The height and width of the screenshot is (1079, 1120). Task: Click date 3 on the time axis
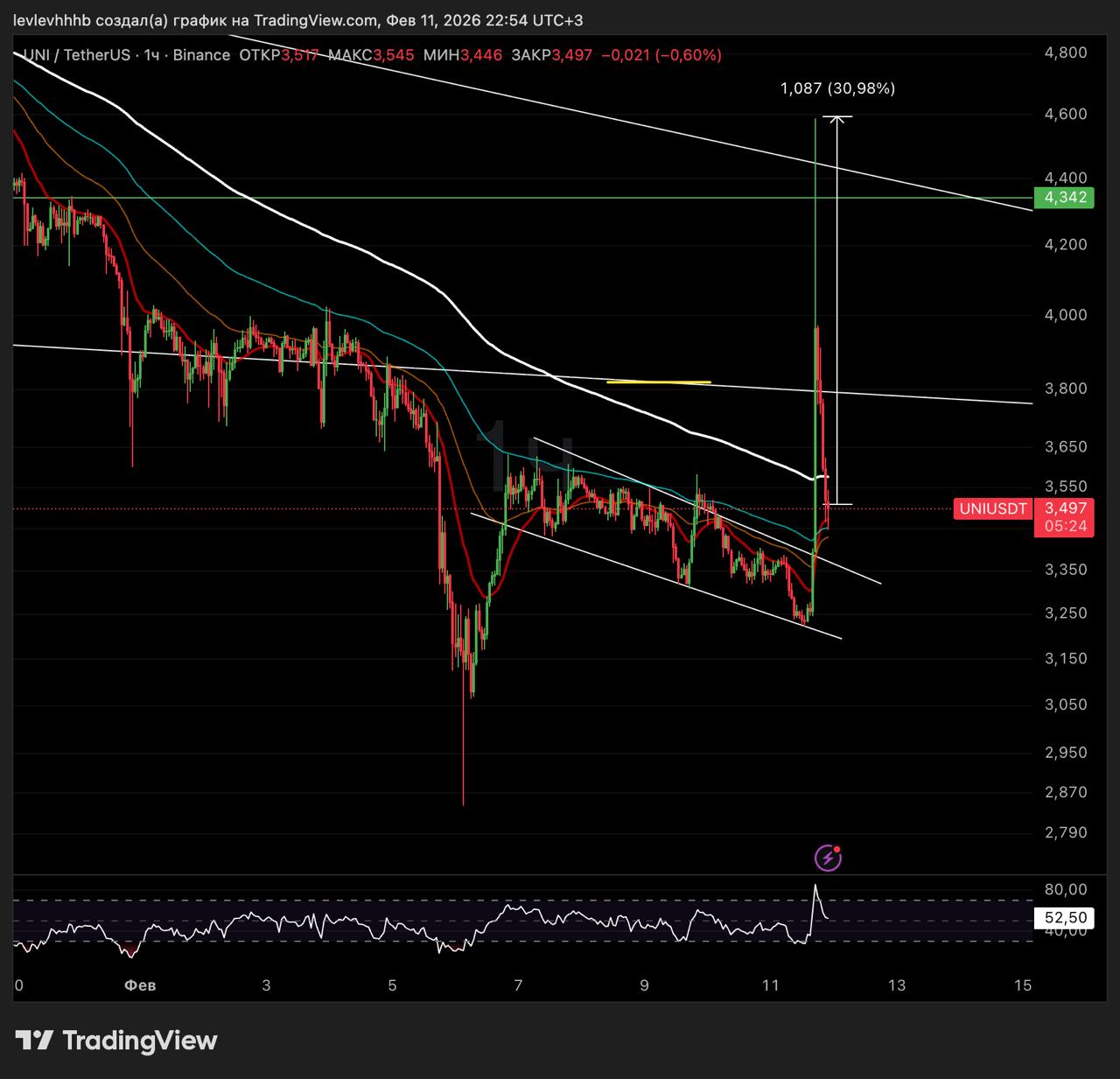[266, 985]
